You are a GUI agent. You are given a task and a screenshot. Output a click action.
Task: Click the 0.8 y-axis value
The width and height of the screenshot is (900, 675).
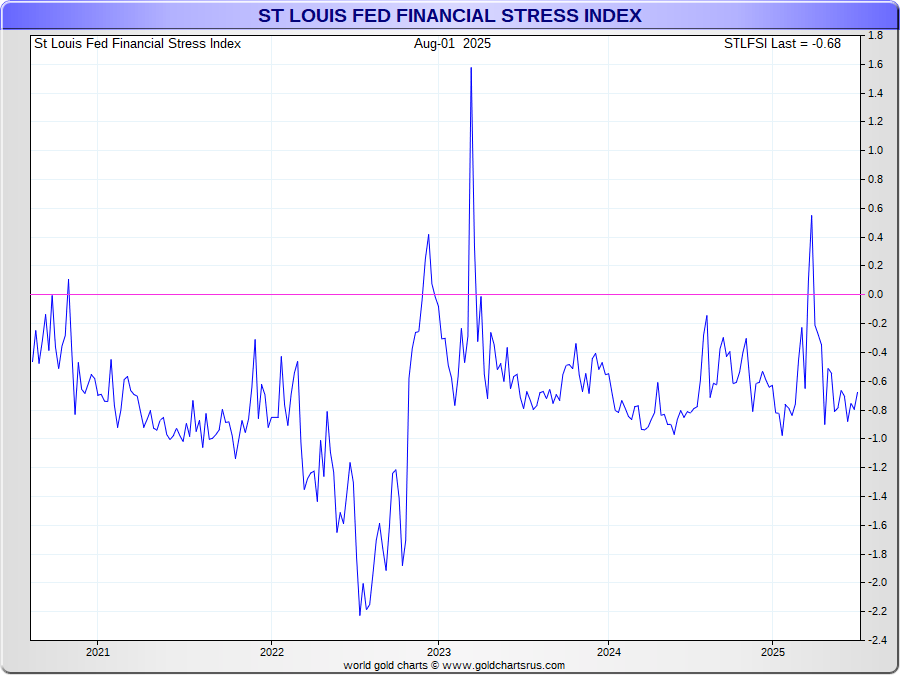876,180
